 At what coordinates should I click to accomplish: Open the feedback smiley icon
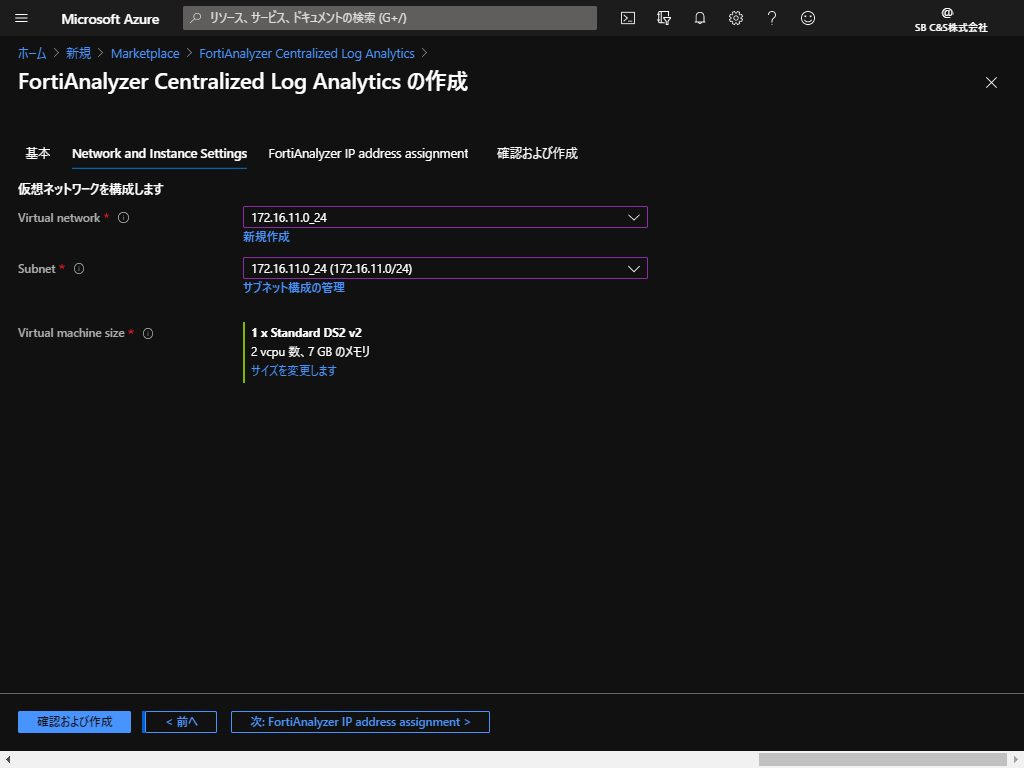point(808,18)
